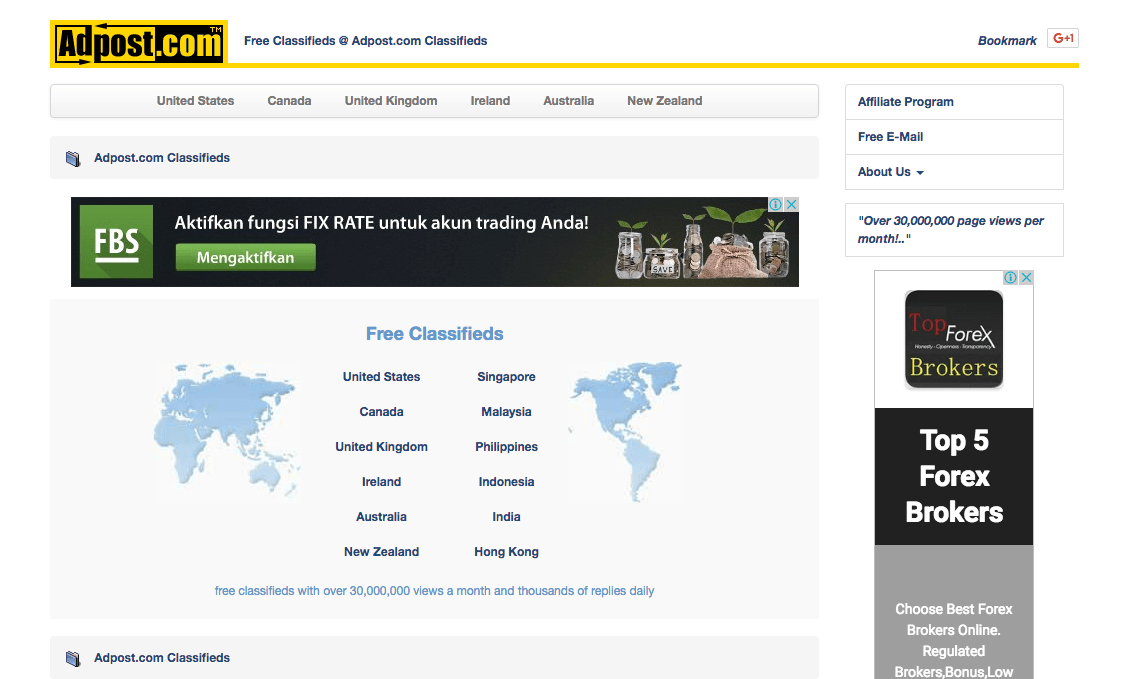
Task: Click the folder icon beside bottom Adpost.com Classifieds
Action: [73, 657]
